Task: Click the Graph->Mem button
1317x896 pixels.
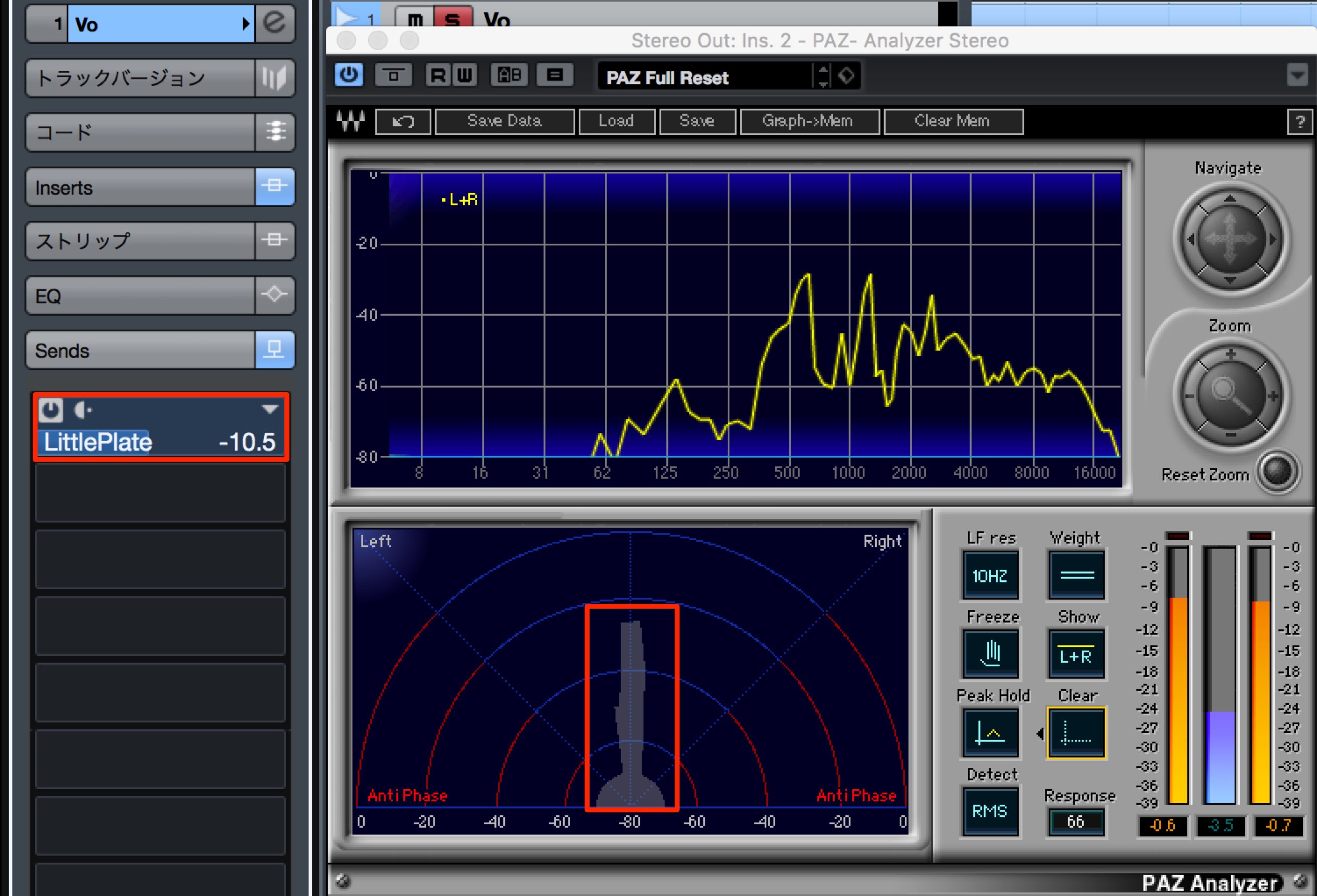Action: tap(809, 121)
